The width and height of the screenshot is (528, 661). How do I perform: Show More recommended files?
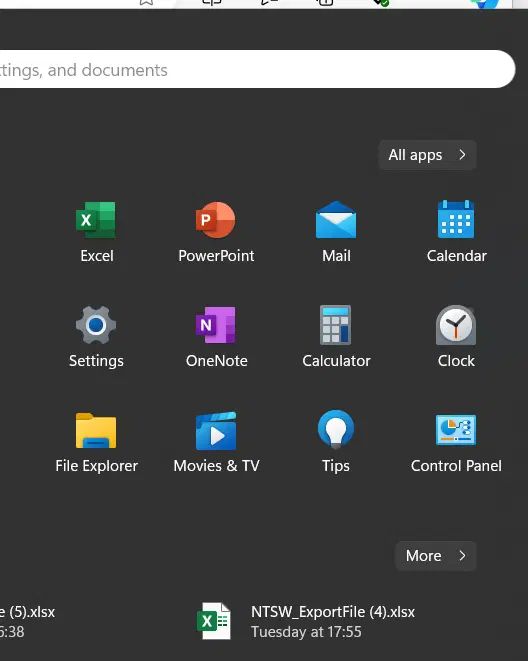[436, 556]
